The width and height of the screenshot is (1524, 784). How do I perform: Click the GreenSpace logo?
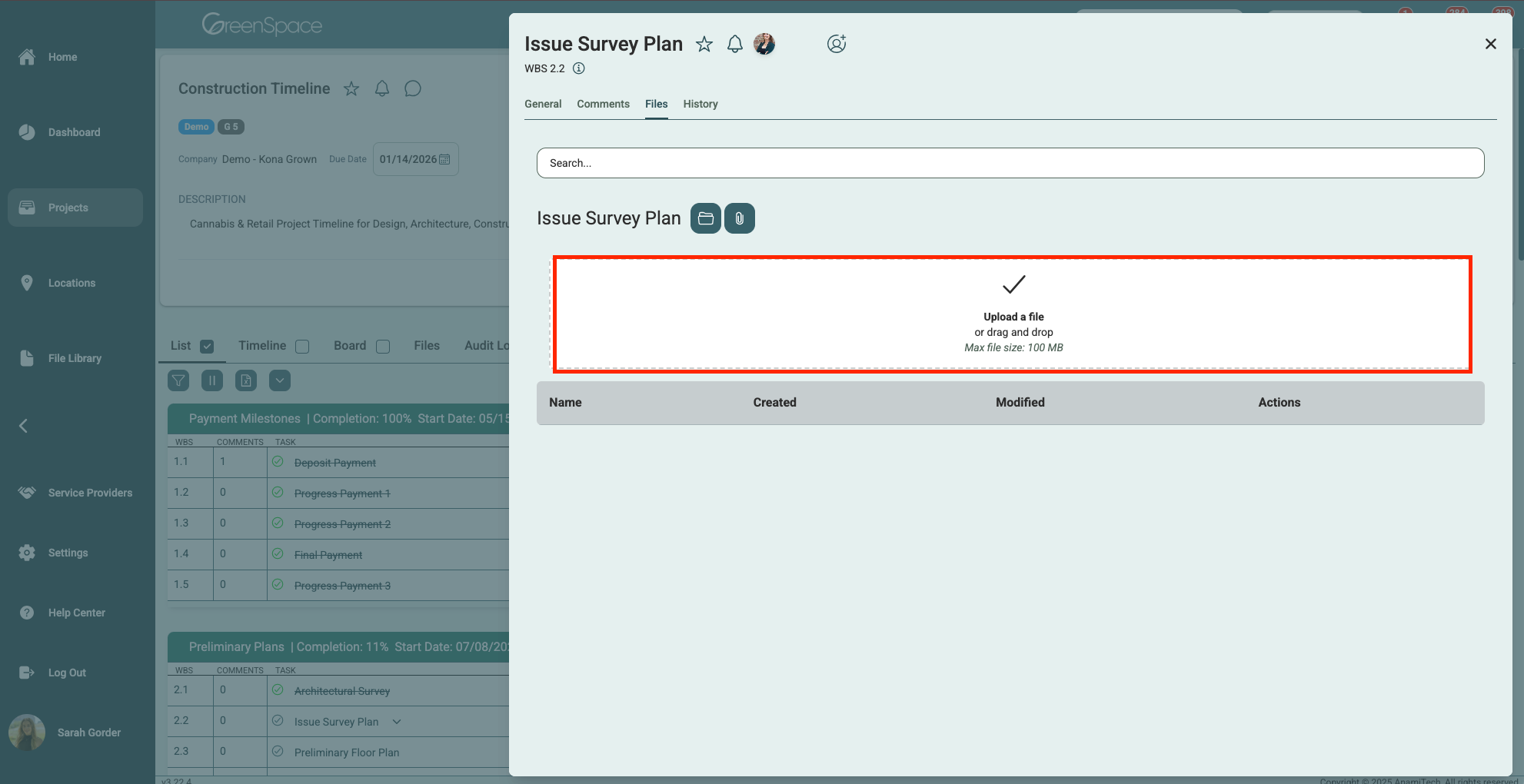[x=261, y=25]
